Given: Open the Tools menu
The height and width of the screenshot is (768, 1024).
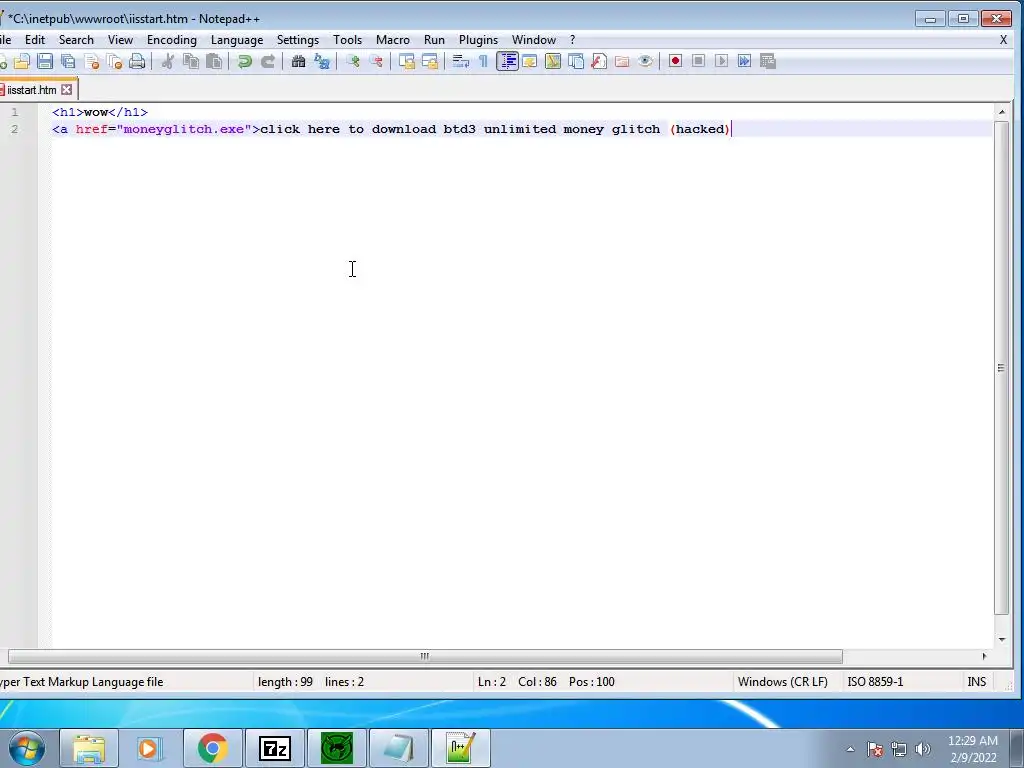Looking at the screenshot, I should click(347, 40).
